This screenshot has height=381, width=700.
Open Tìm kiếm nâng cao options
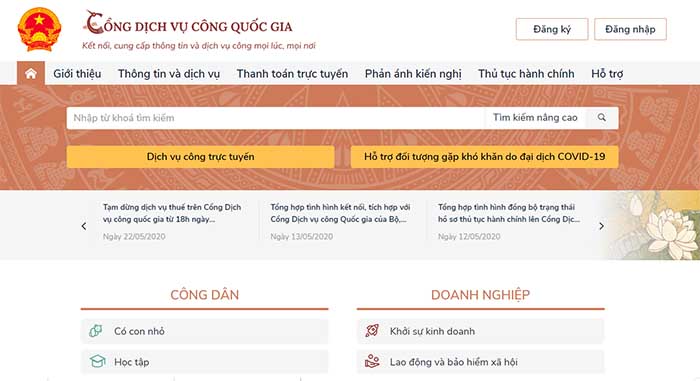(535, 118)
